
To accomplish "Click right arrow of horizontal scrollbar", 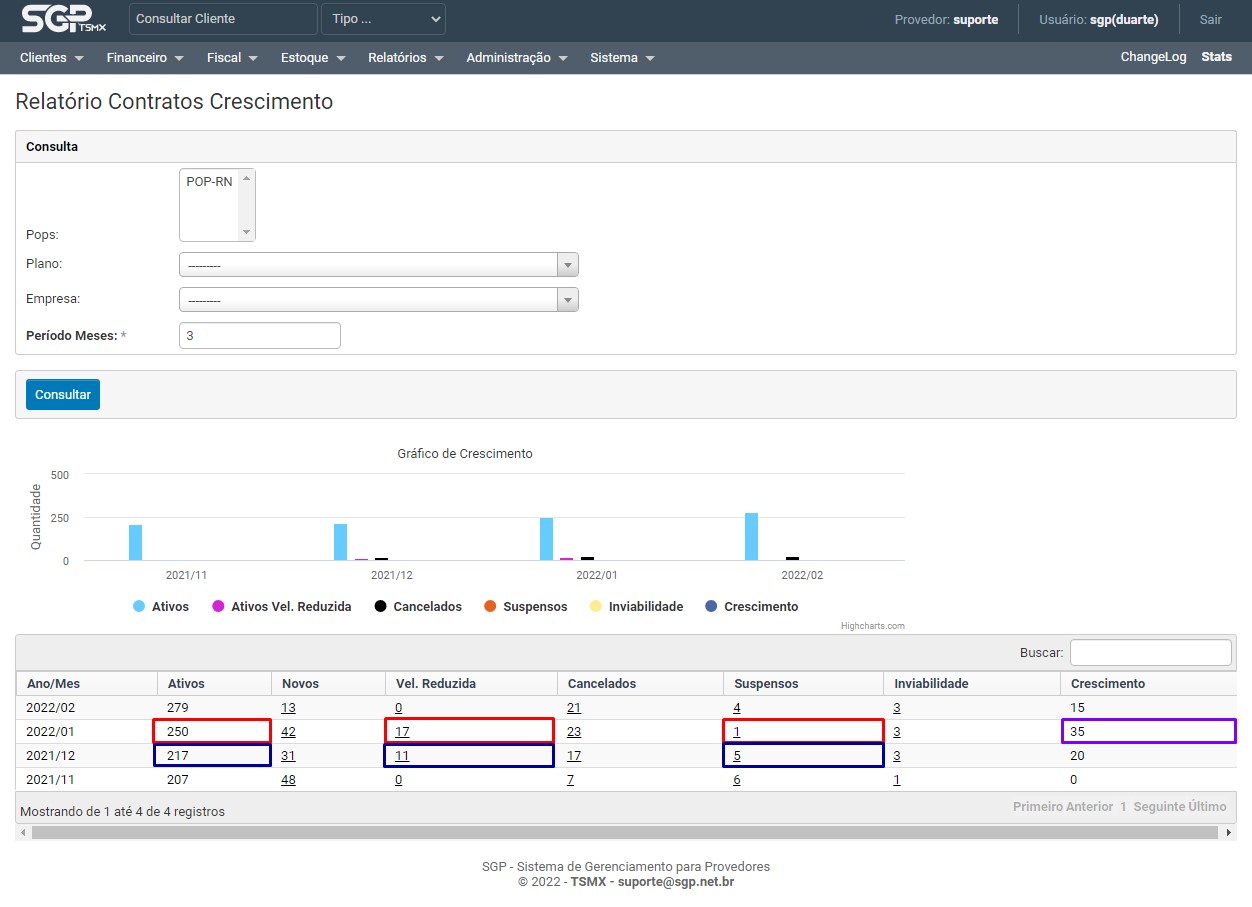I will pyautogui.click(x=1229, y=832).
